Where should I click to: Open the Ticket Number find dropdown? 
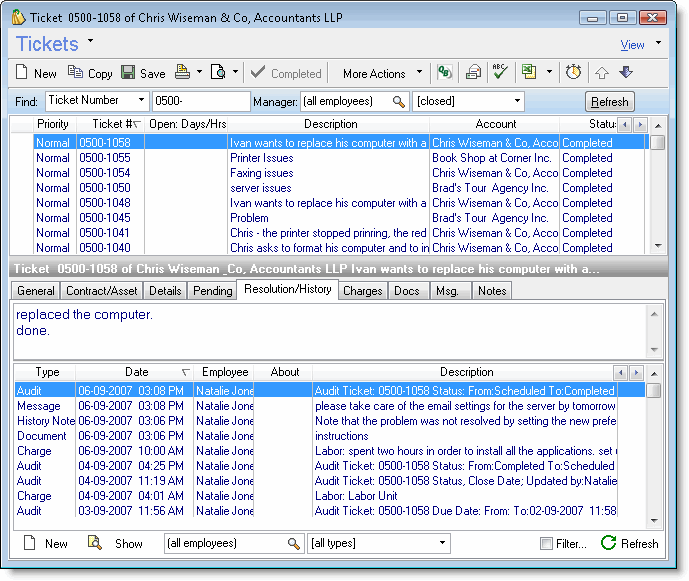(x=140, y=101)
